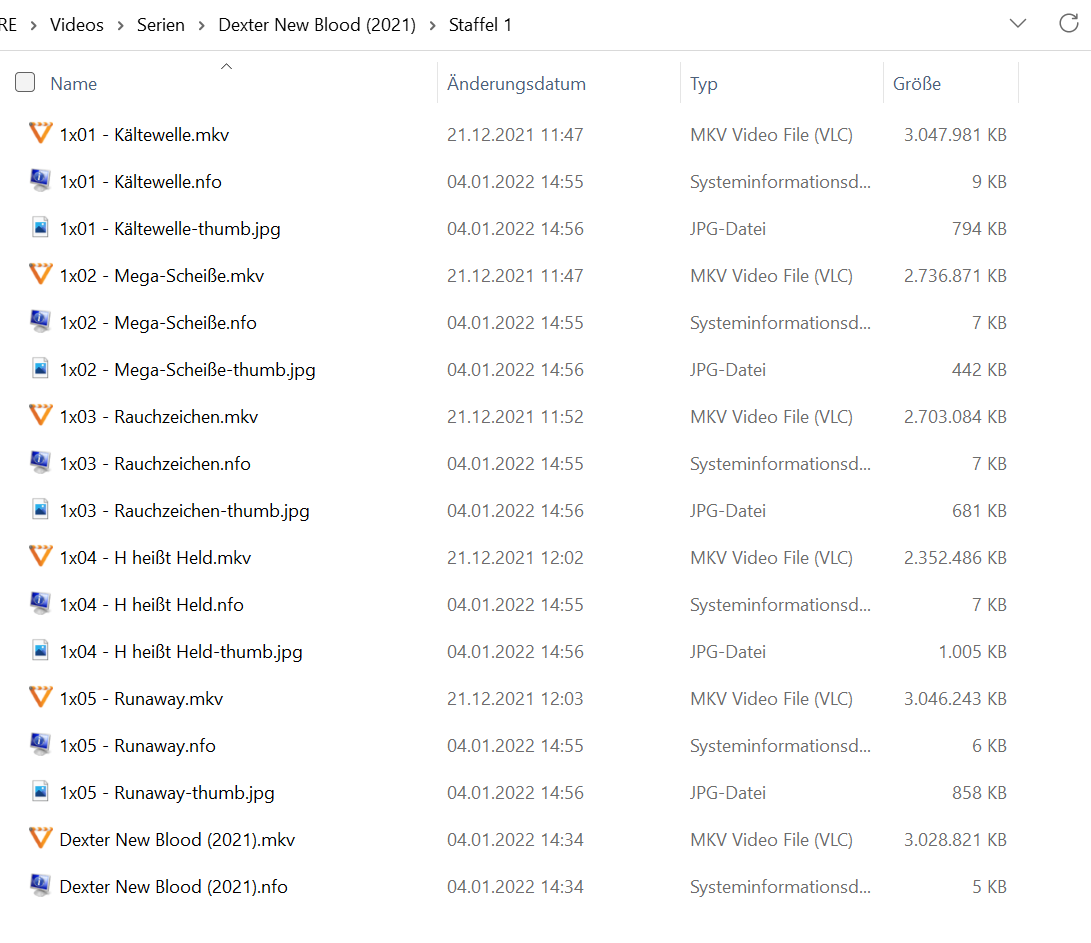Open the address bar history dropdown
The height and width of the screenshot is (943, 1091).
(1018, 24)
